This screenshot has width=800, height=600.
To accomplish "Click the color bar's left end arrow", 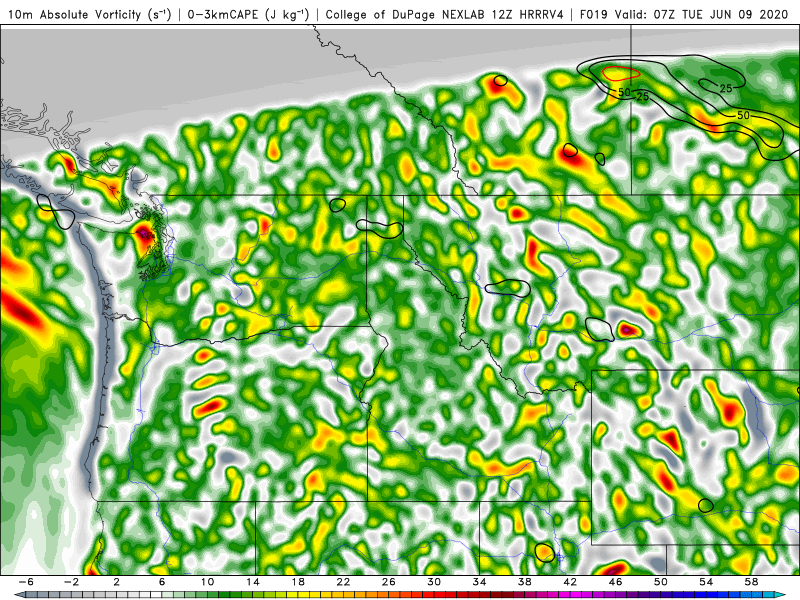I will [x=18, y=595].
